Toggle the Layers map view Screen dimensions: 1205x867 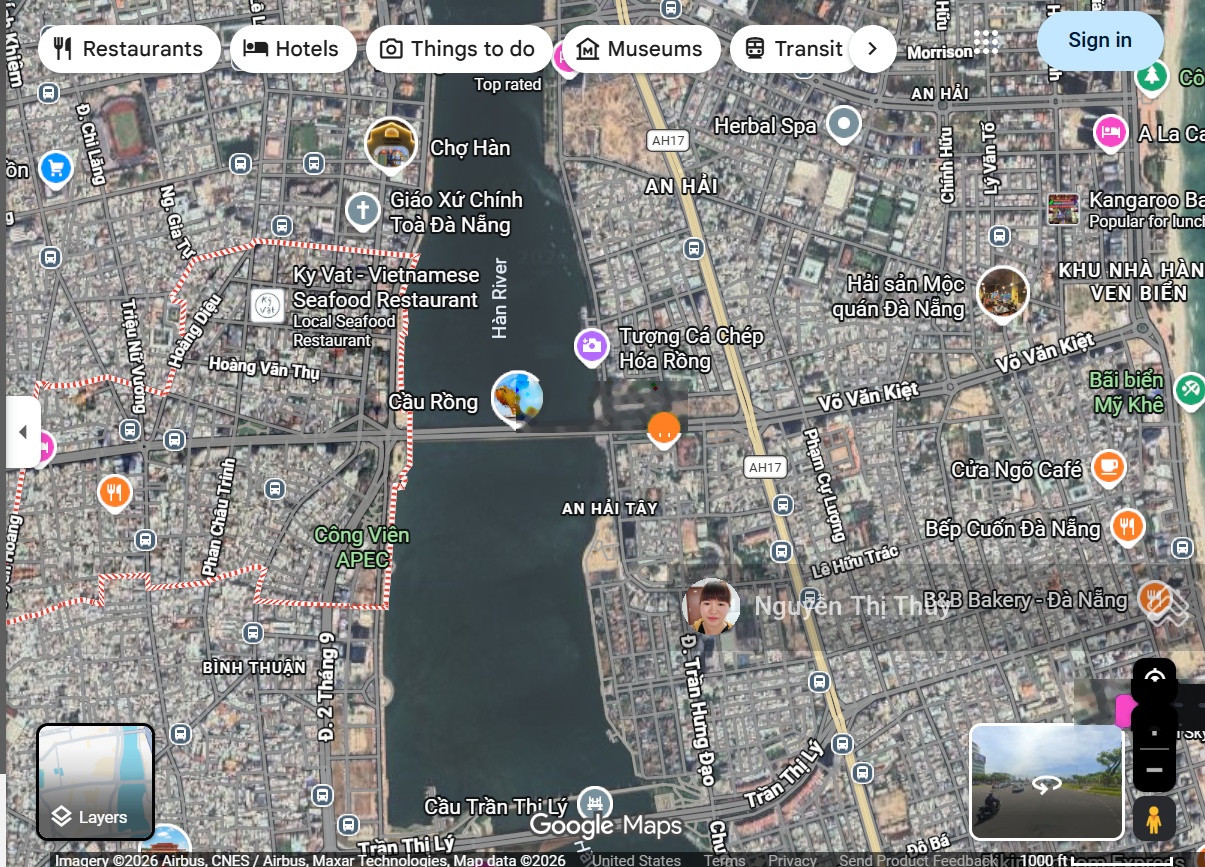(x=96, y=782)
